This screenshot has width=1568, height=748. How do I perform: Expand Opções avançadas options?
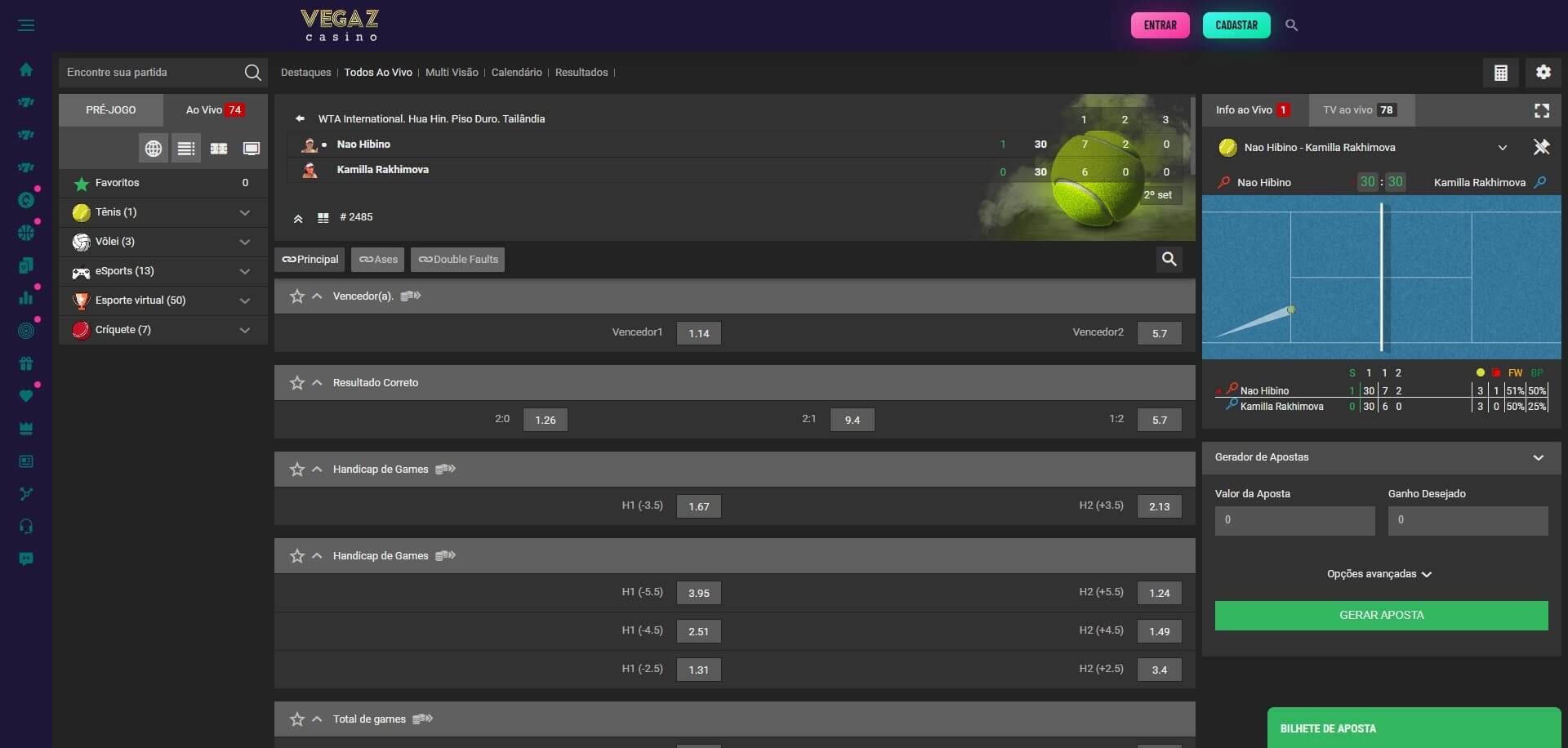coord(1380,574)
